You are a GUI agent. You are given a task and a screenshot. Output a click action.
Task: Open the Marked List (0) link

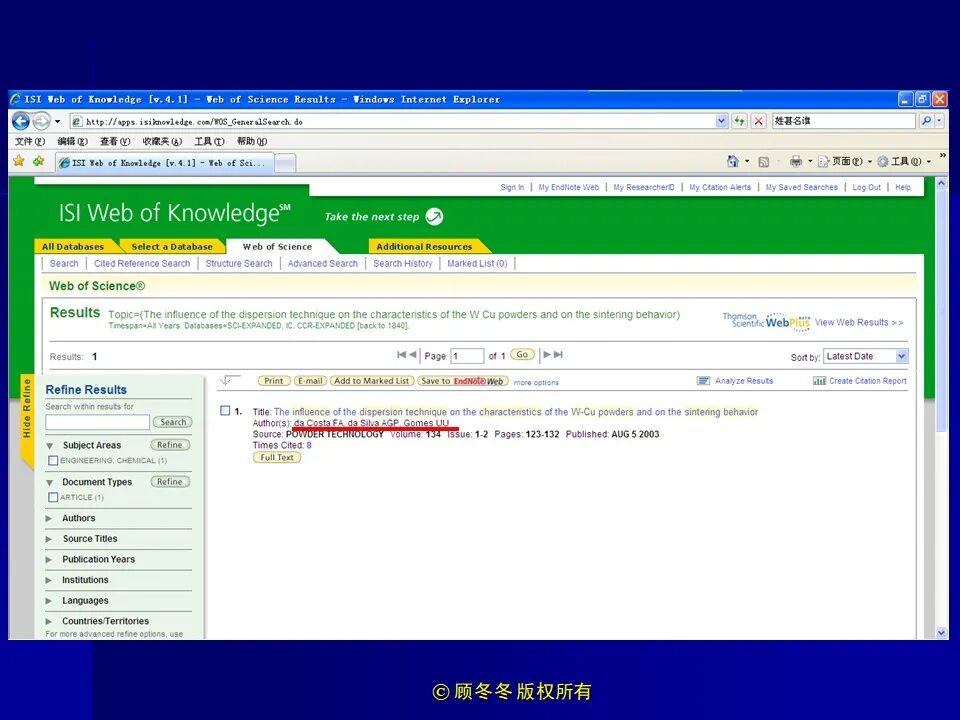click(x=478, y=263)
